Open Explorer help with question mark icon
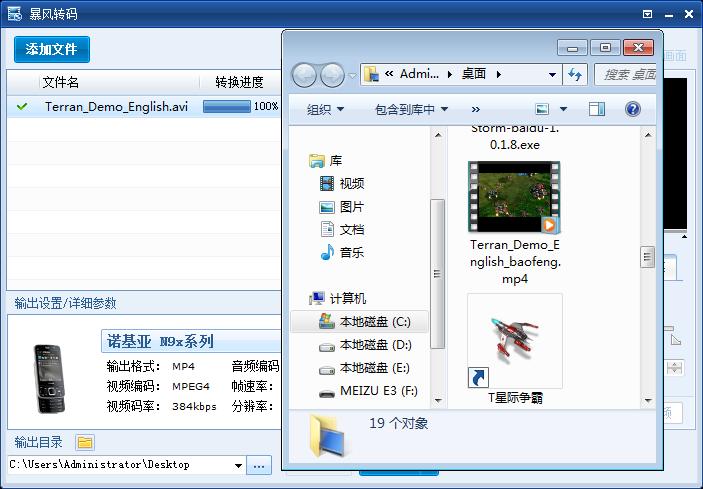 tap(633, 109)
